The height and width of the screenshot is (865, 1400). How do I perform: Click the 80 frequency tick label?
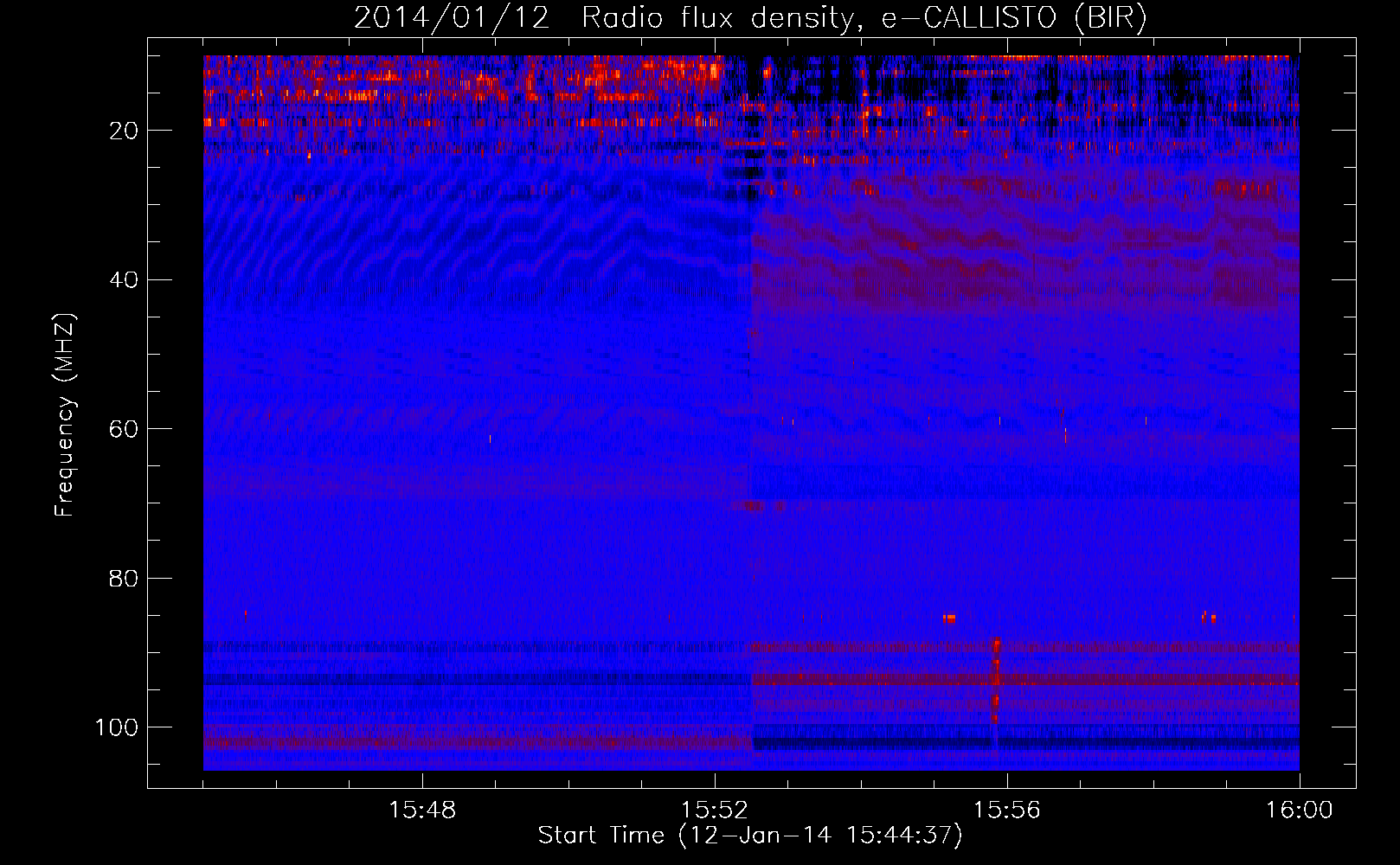[124, 578]
